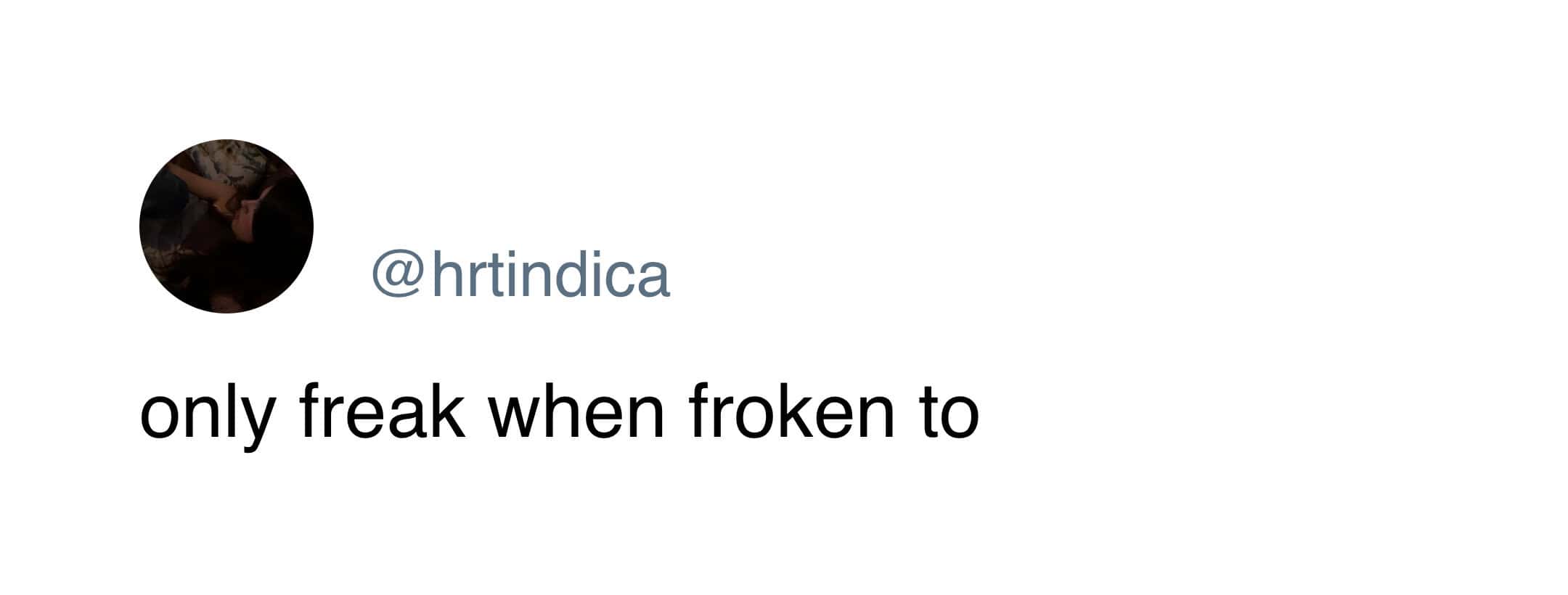Click "indica" in the username handle

(x=581, y=275)
